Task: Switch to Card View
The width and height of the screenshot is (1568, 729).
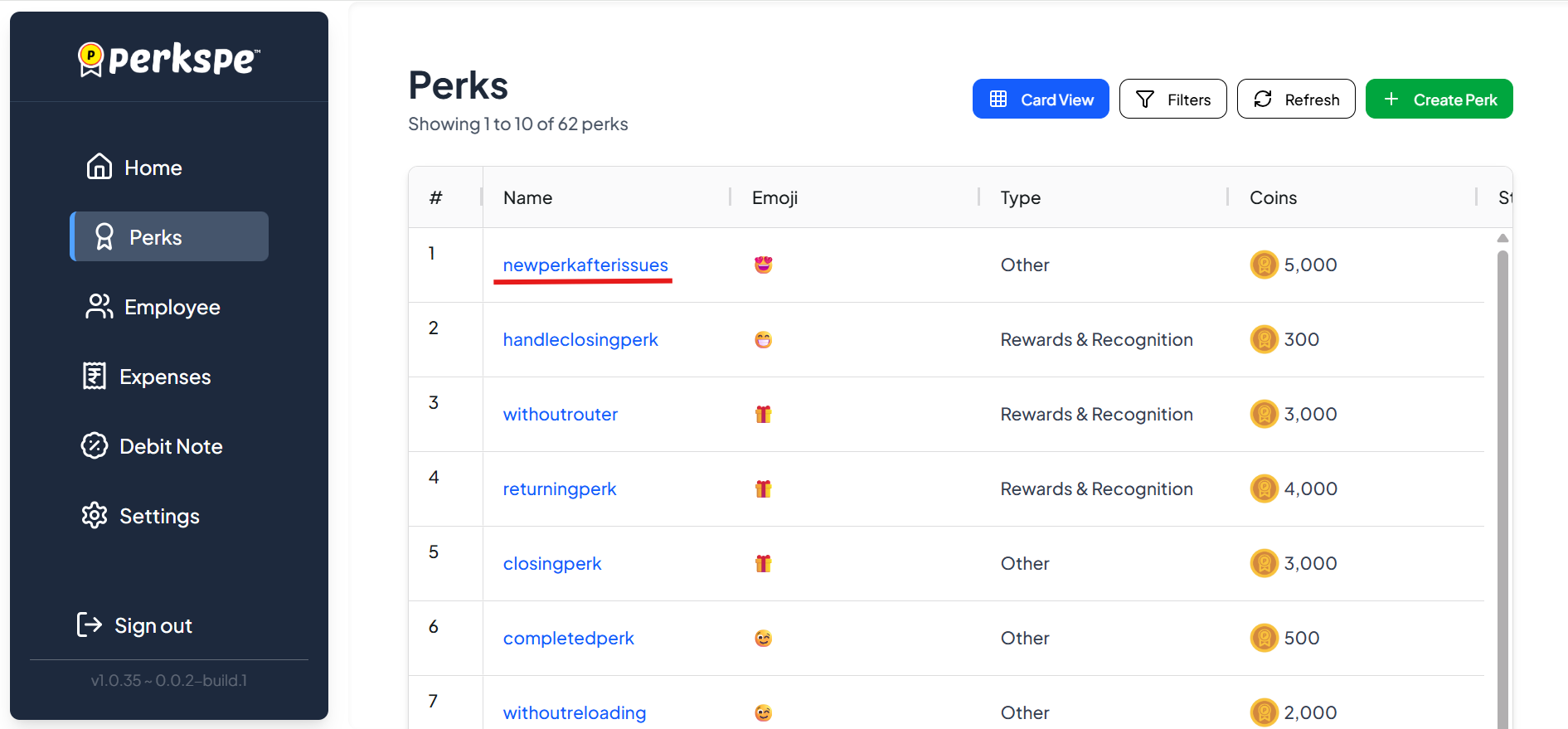Action: coord(1040,100)
